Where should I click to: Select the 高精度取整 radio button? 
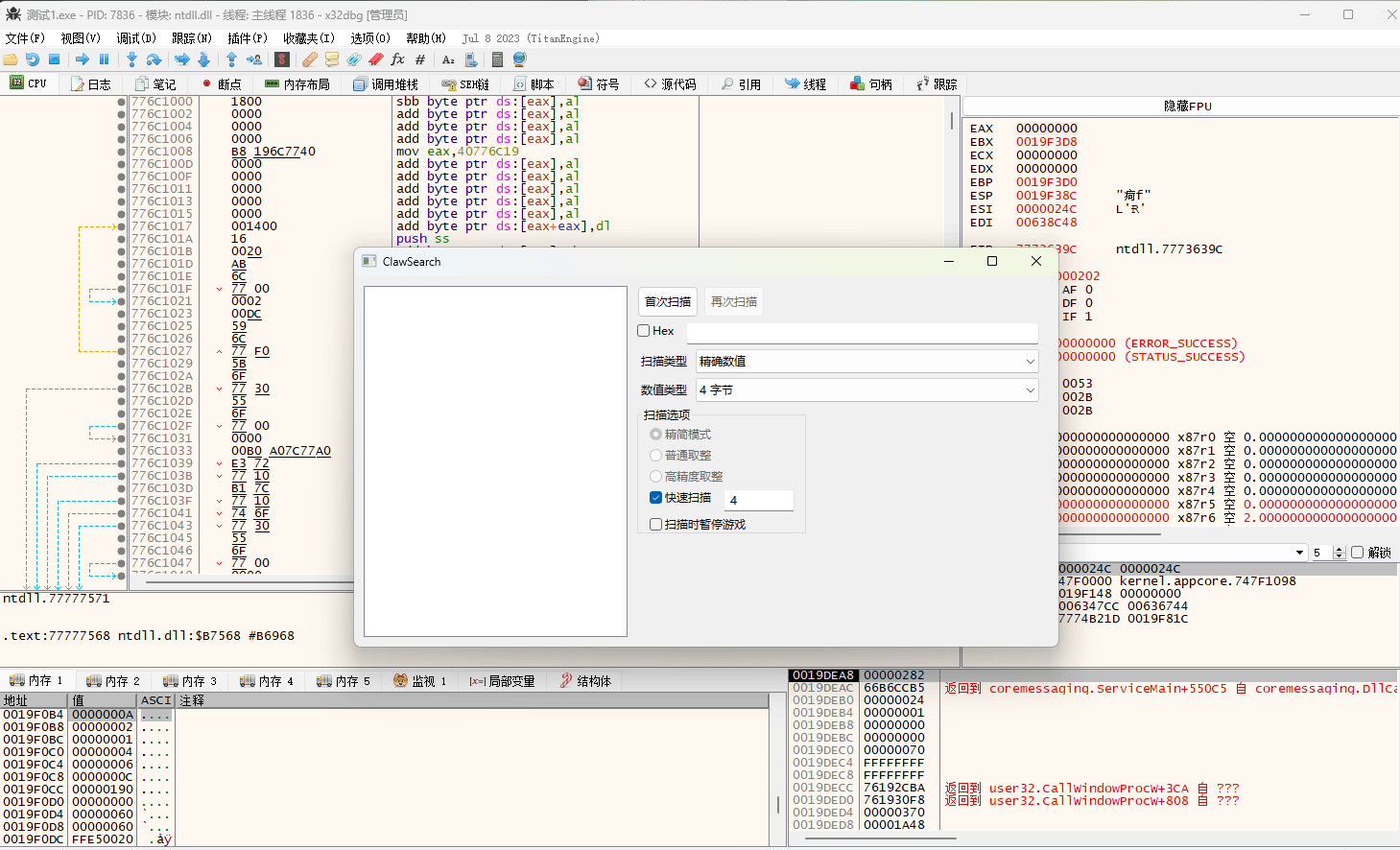pos(656,477)
